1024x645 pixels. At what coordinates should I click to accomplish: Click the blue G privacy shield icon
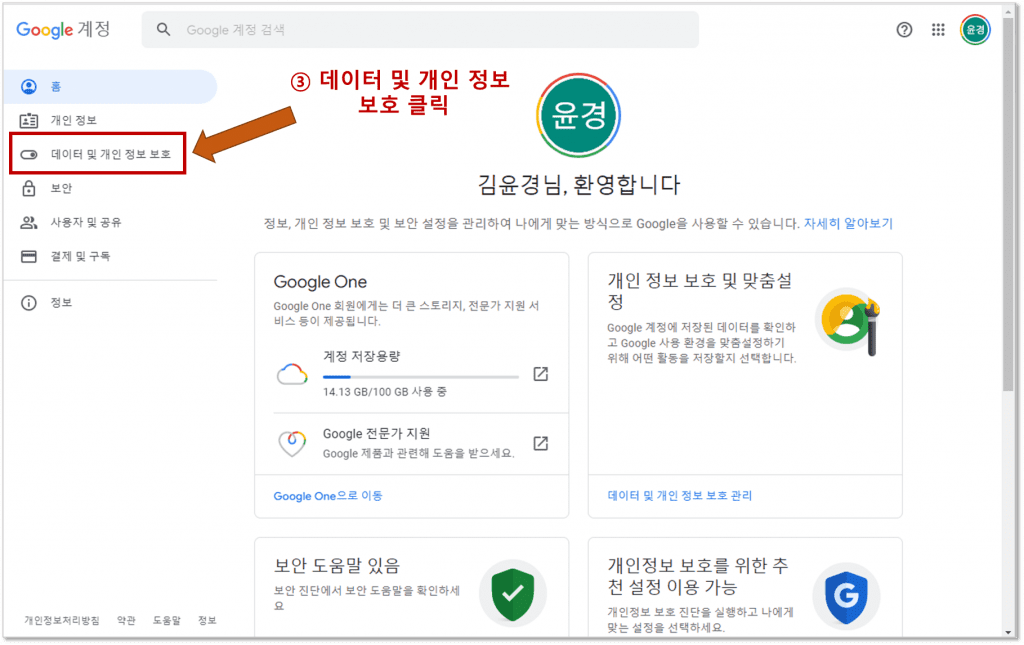point(846,595)
